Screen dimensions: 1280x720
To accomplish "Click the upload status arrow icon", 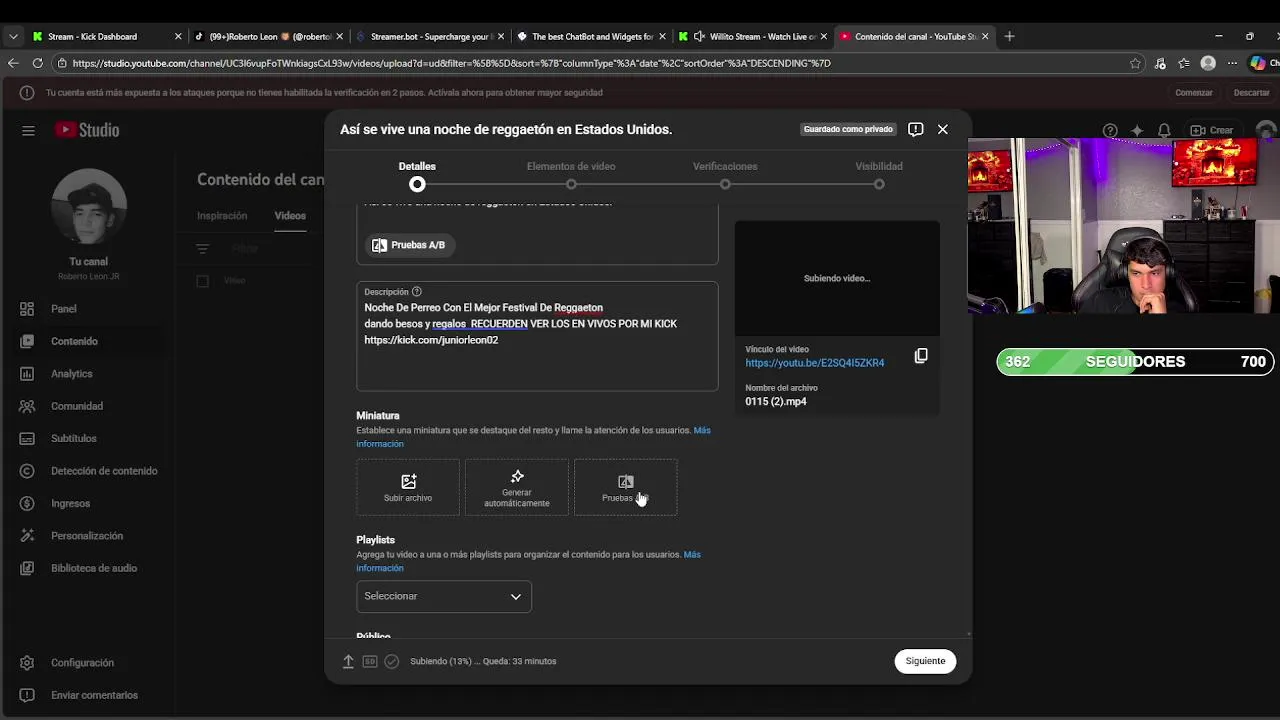I will click(348, 661).
